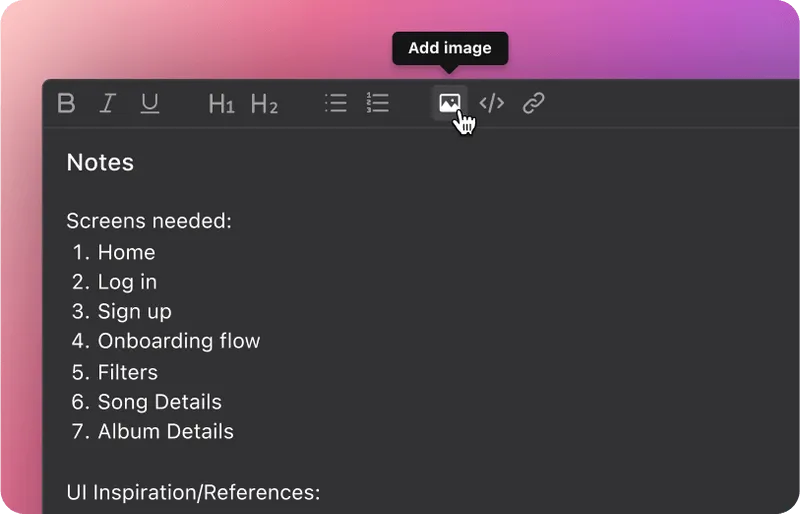Select the "Sign up" list entry

click(x=134, y=311)
